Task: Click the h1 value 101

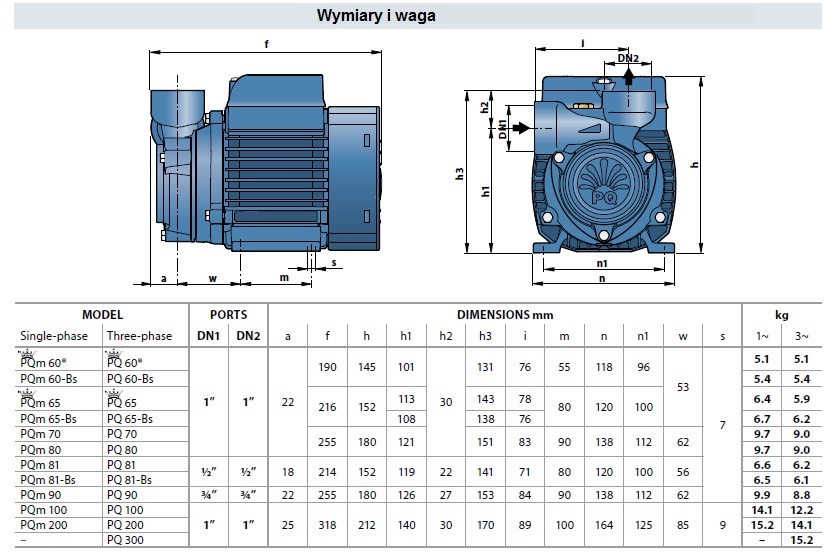Action: (x=406, y=367)
